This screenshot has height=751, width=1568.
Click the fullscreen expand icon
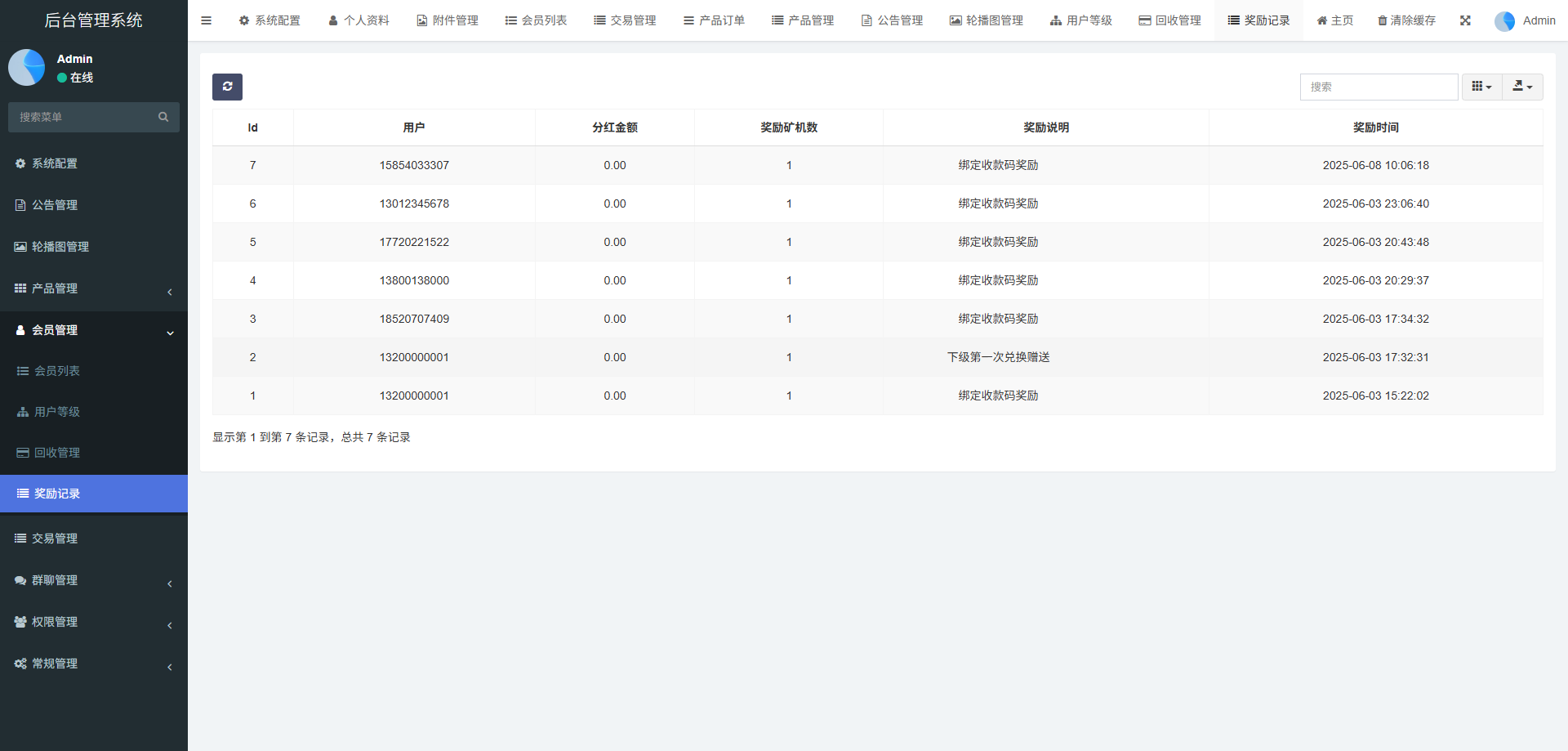(1465, 20)
